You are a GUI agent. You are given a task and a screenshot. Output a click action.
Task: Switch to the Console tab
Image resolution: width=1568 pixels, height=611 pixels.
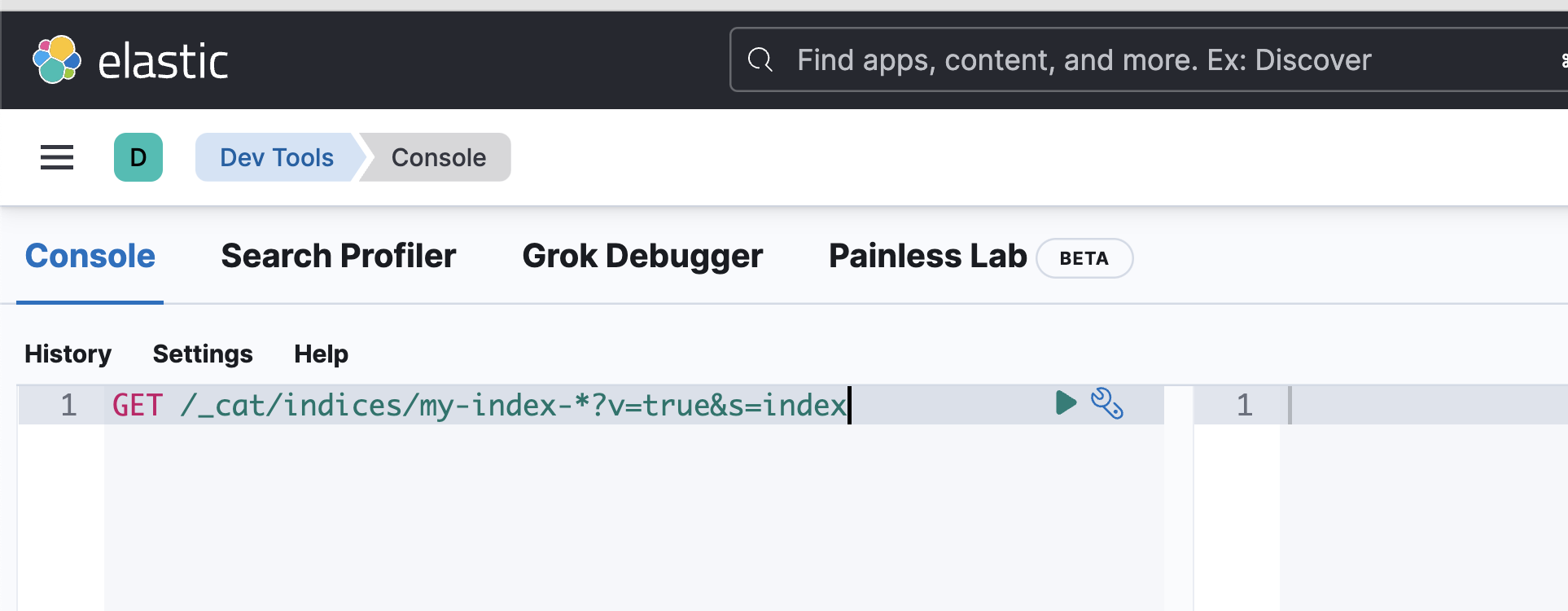coord(90,257)
